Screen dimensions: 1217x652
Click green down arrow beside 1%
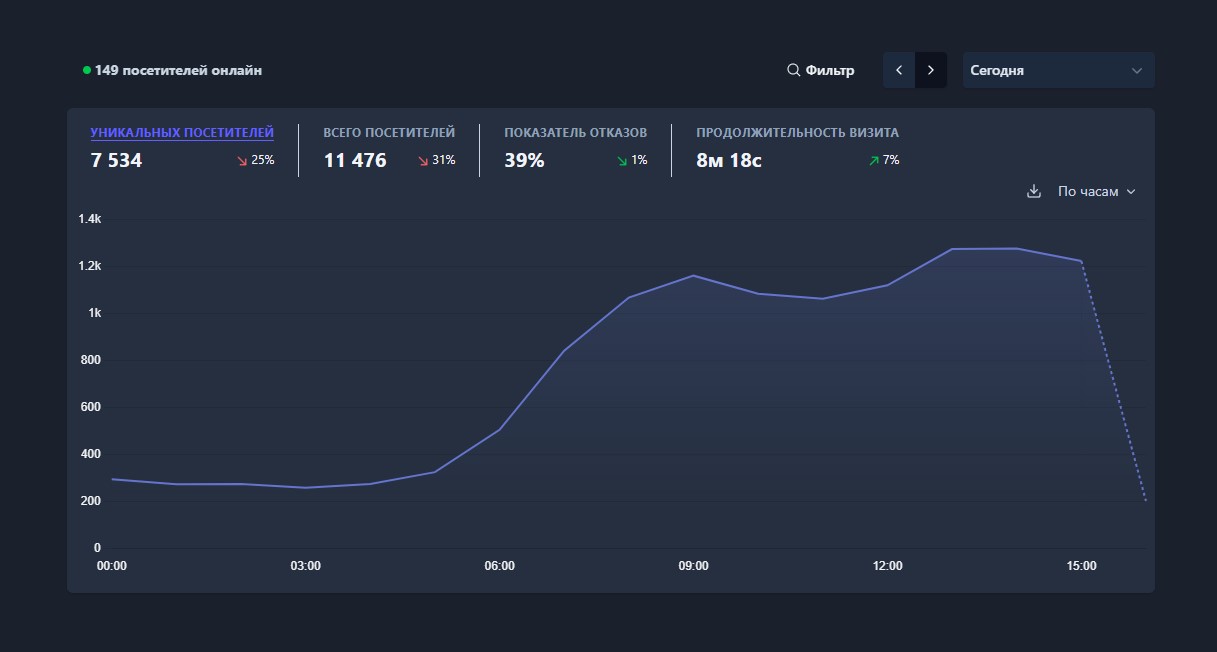tap(622, 161)
